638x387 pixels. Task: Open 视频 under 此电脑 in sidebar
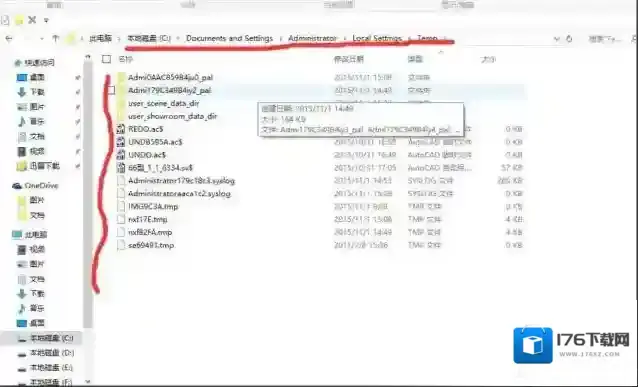(x=37, y=249)
